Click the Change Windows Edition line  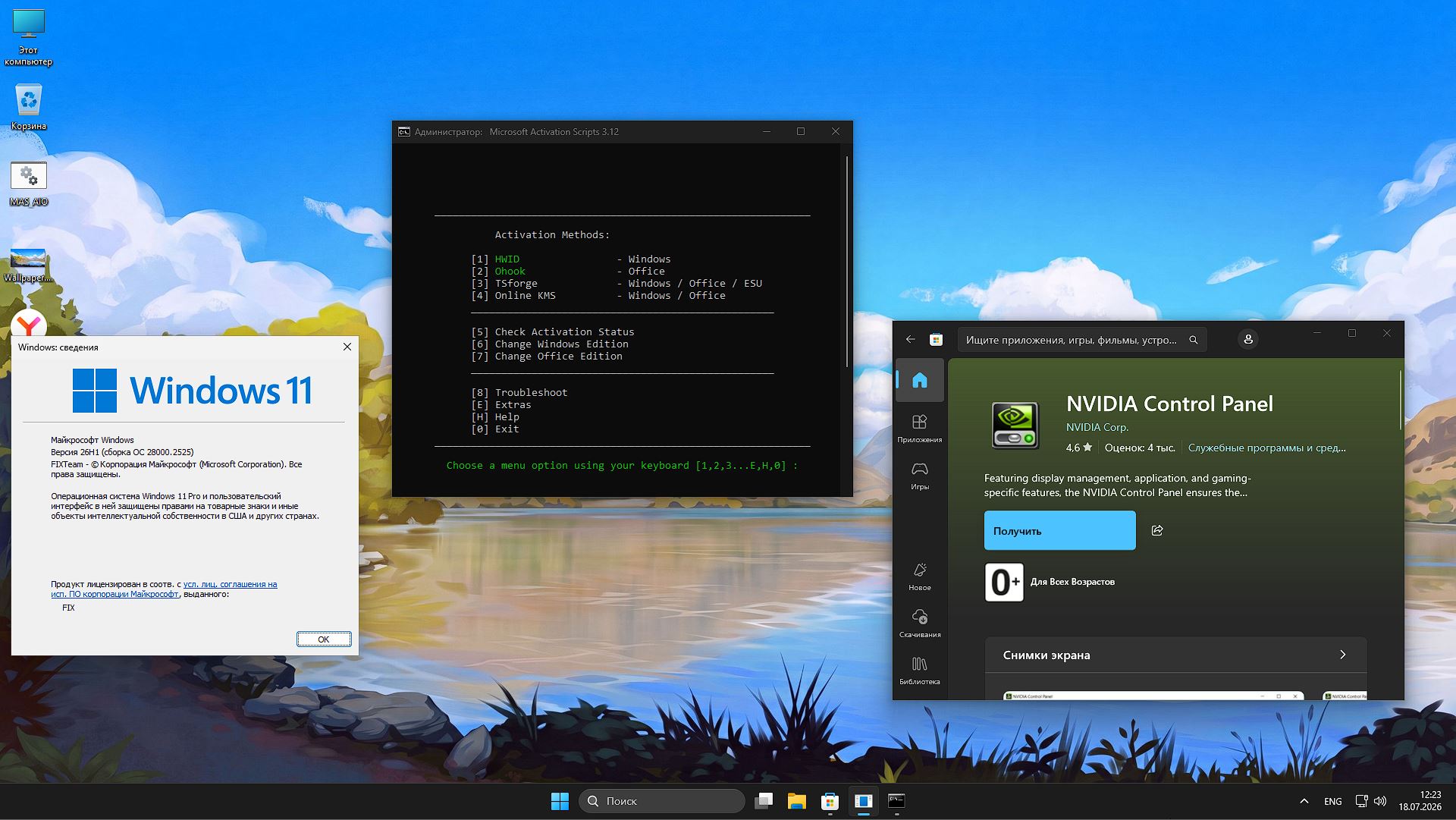[x=550, y=344]
